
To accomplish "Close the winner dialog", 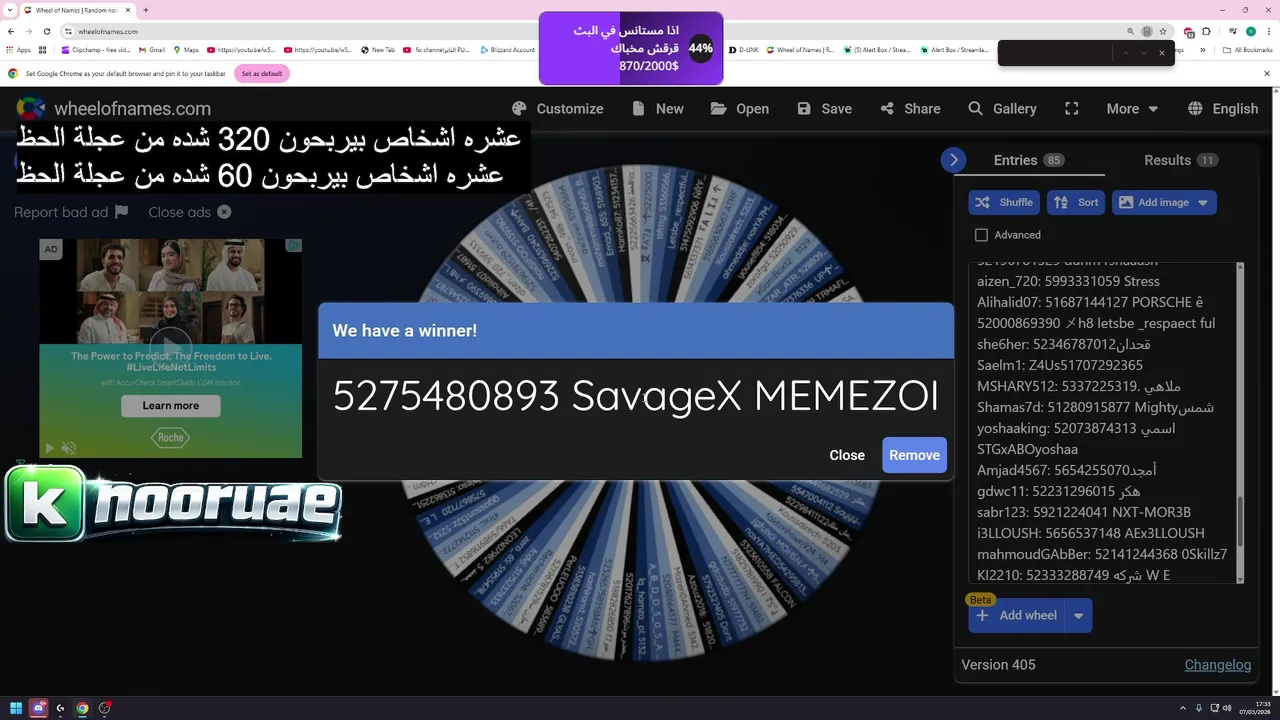I will (x=847, y=455).
